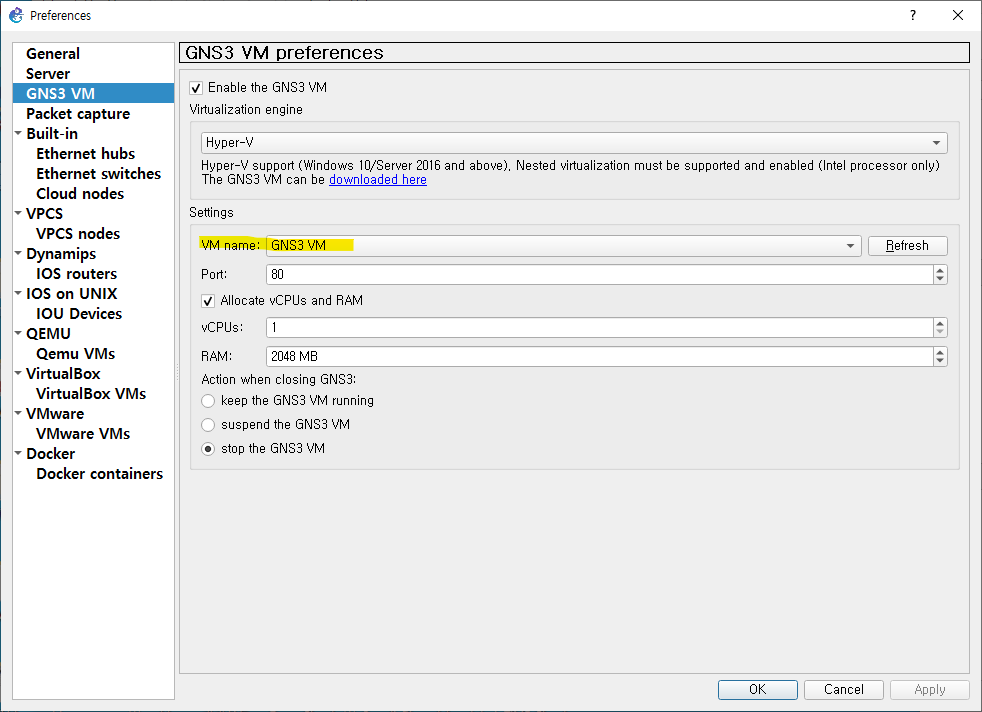Toggle Allocate vCPUs and RAM checkbox

pyautogui.click(x=208, y=301)
